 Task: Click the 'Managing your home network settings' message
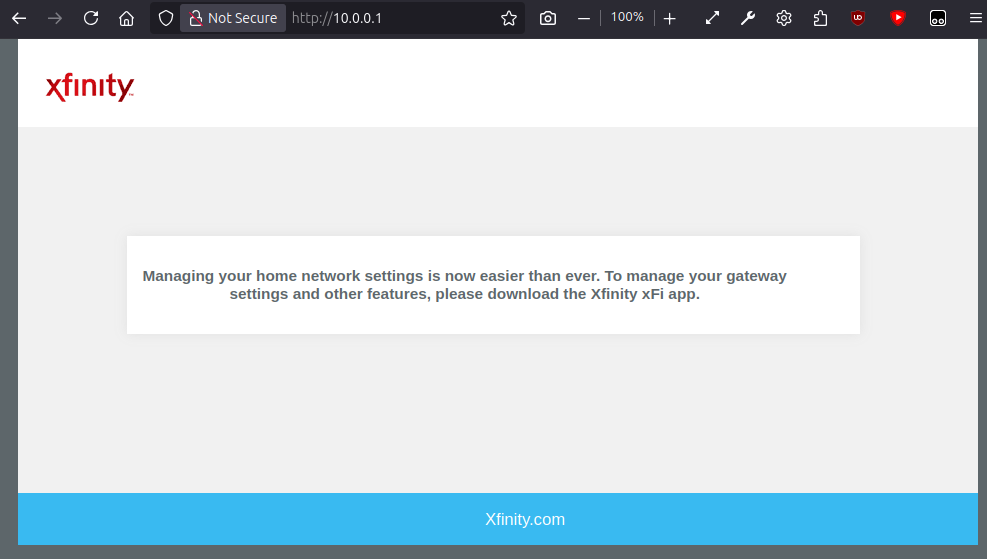click(x=465, y=285)
